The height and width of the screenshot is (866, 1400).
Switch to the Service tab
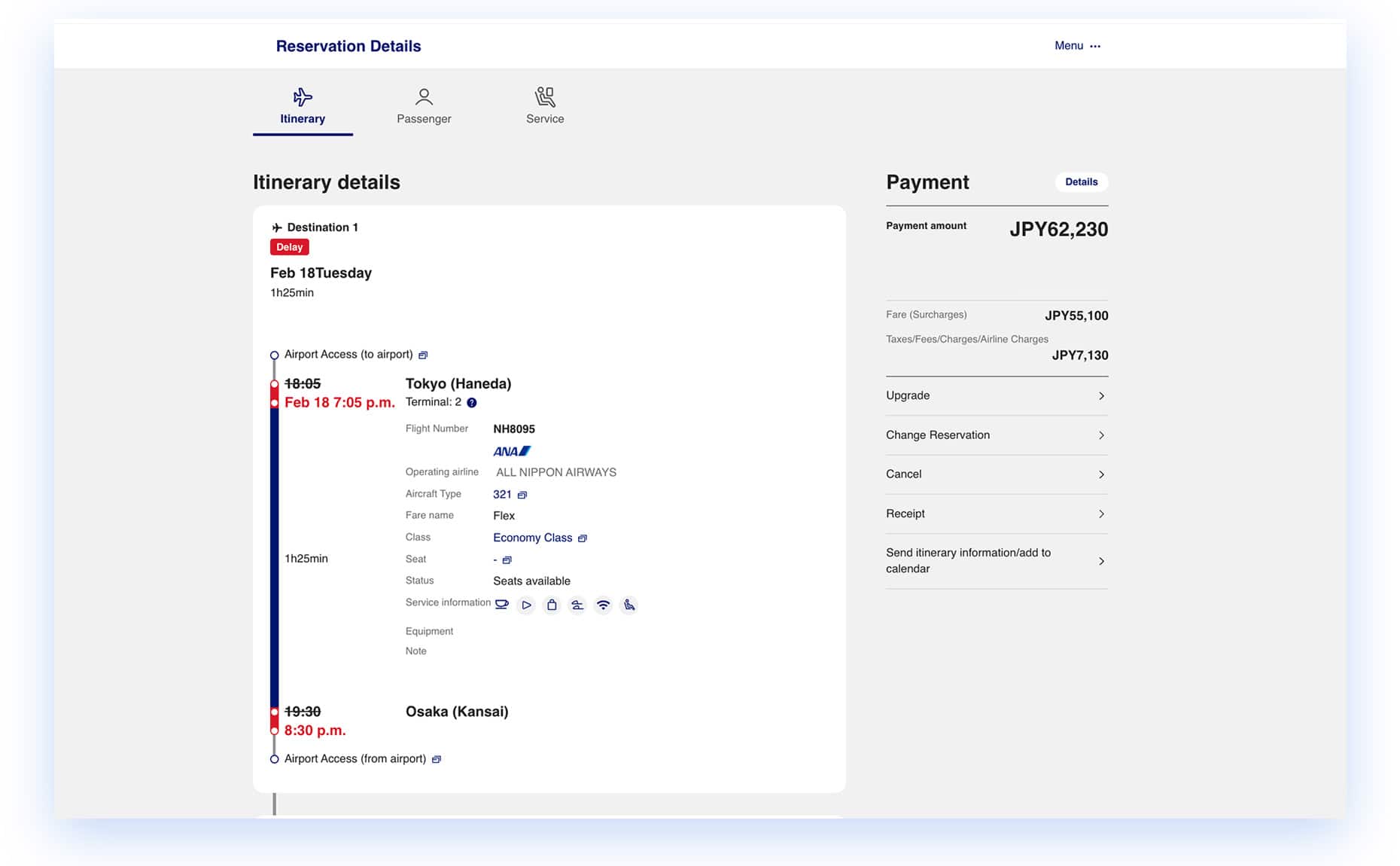click(x=545, y=106)
